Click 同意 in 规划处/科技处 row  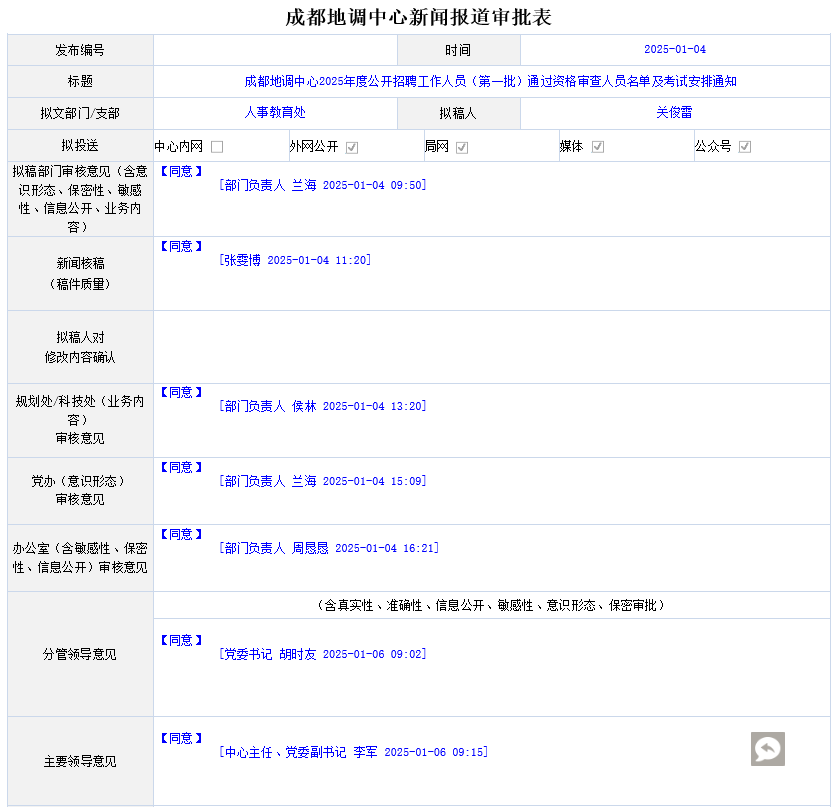[x=181, y=392]
